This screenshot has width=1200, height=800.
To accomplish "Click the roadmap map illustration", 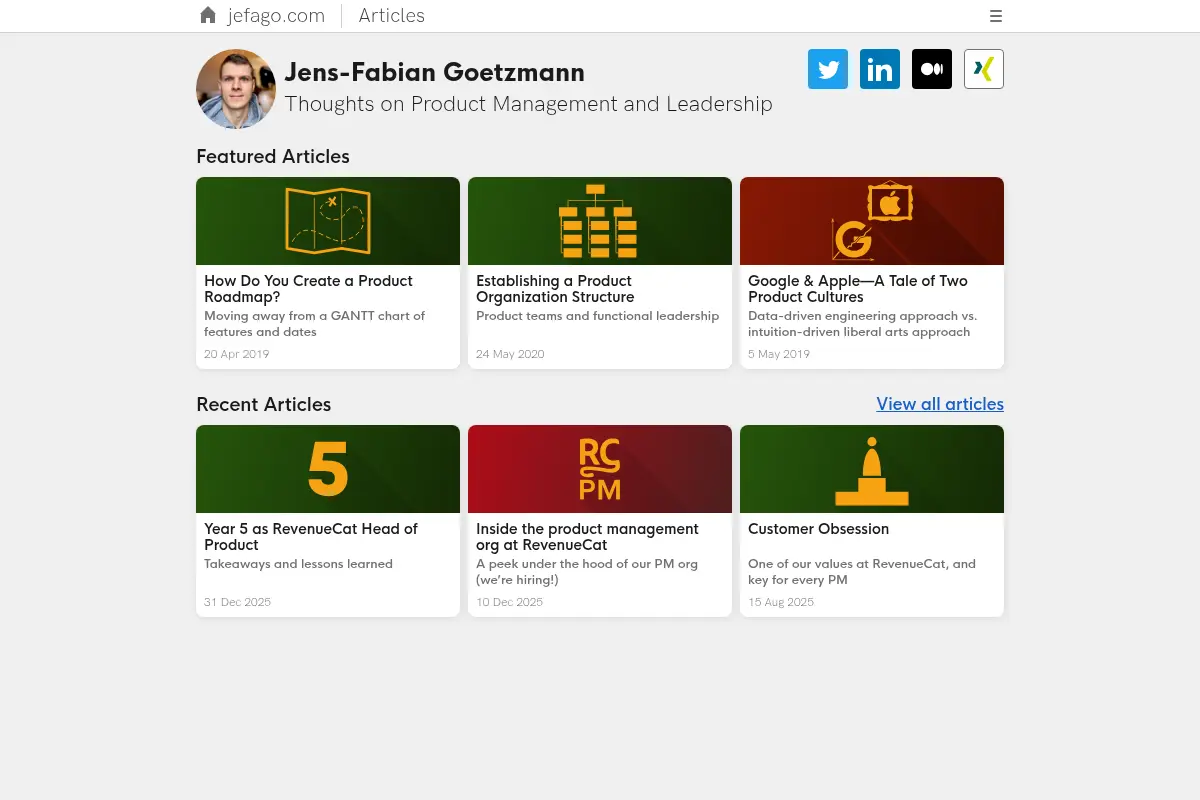I will (328, 220).
